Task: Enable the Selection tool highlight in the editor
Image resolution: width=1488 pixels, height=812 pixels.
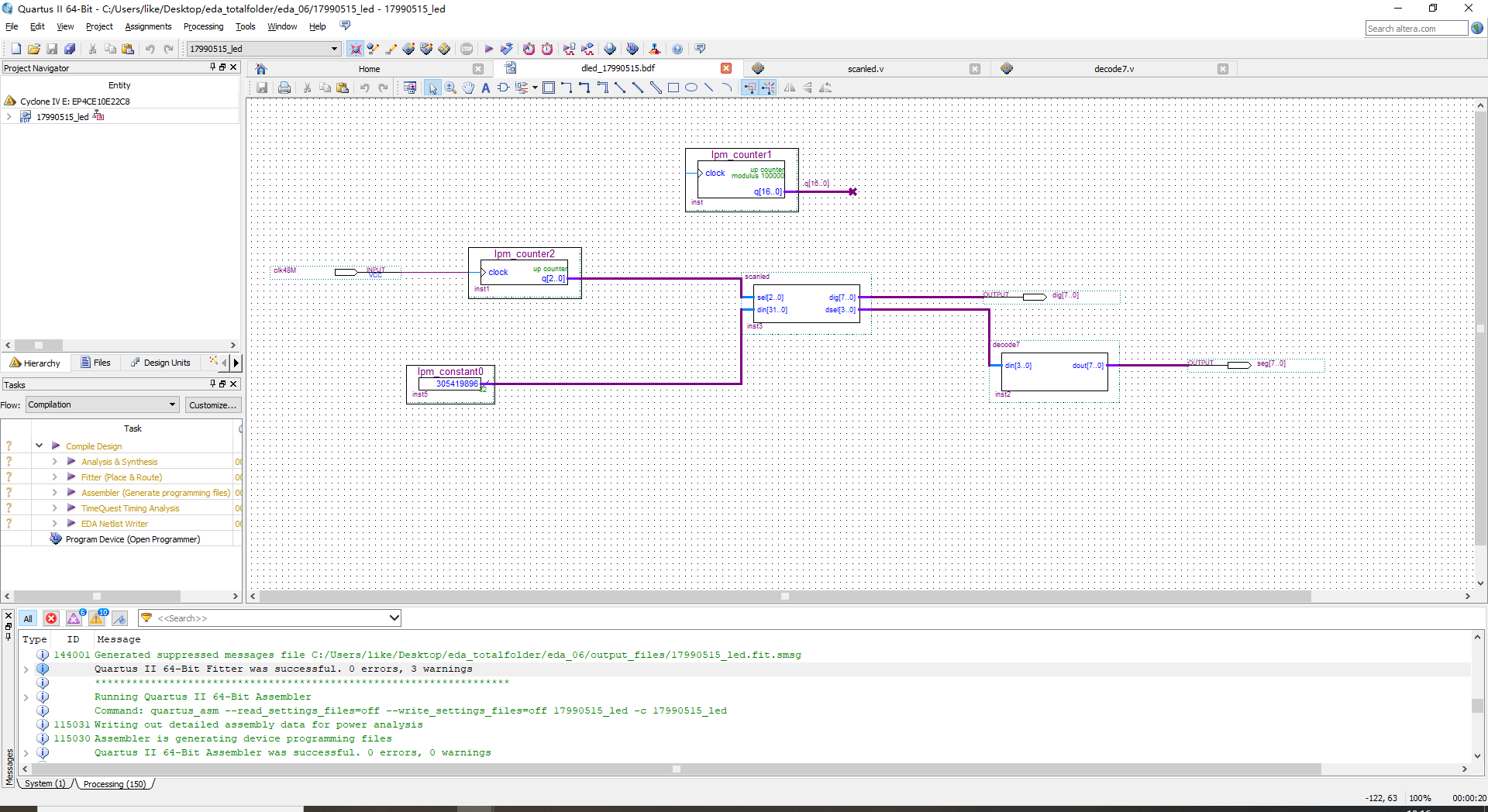Action: click(433, 88)
